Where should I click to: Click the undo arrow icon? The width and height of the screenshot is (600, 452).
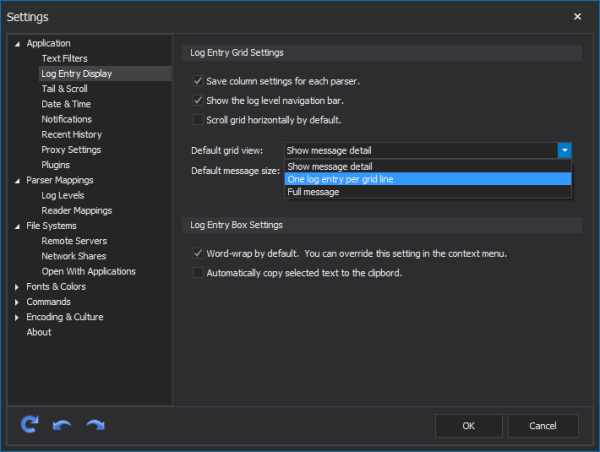pyautogui.click(x=62, y=425)
